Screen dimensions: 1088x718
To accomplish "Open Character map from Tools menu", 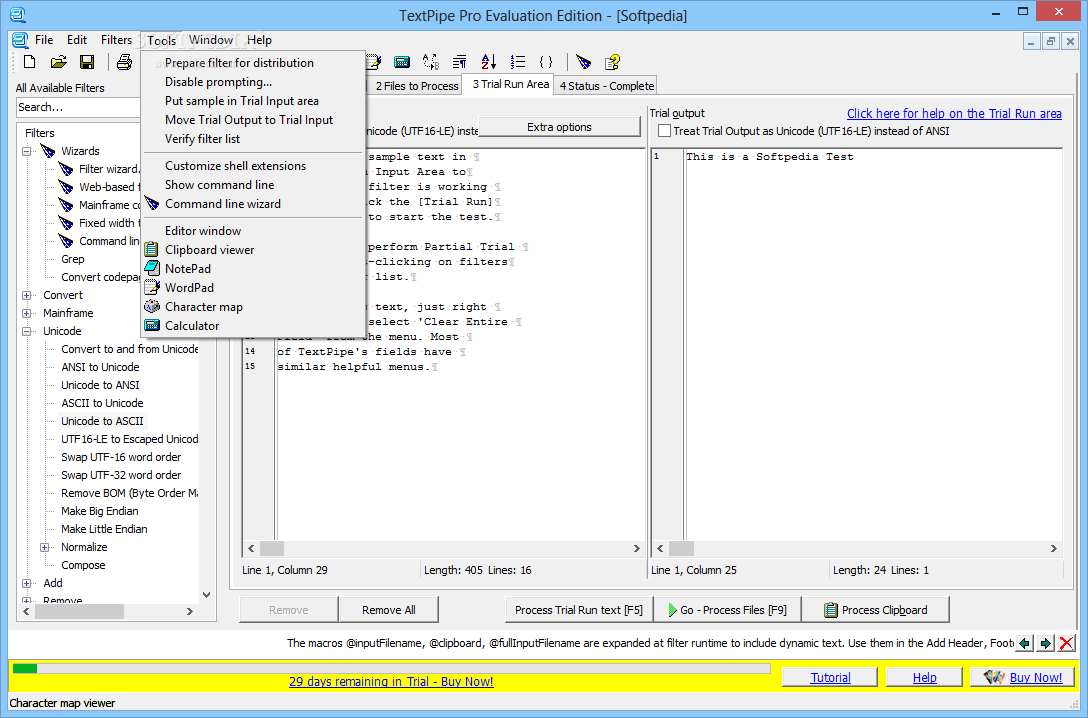I will coord(203,307).
